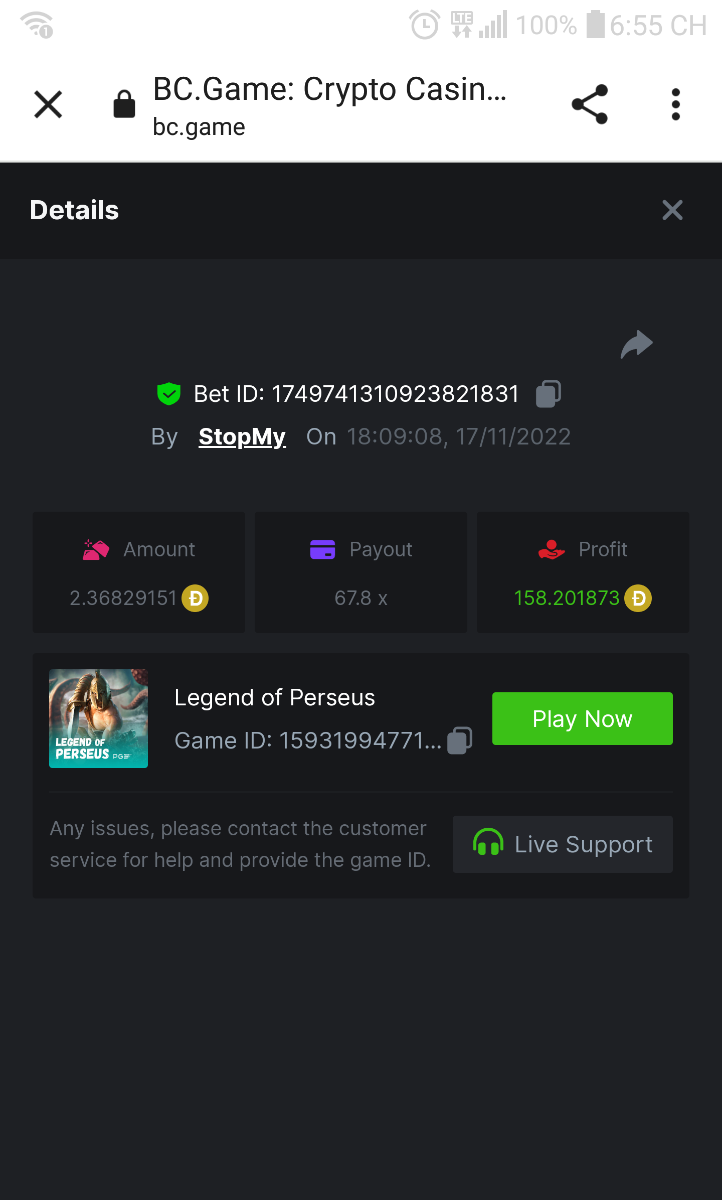
Task: Click the share arrow in bet details
Action: click(636, 345)
